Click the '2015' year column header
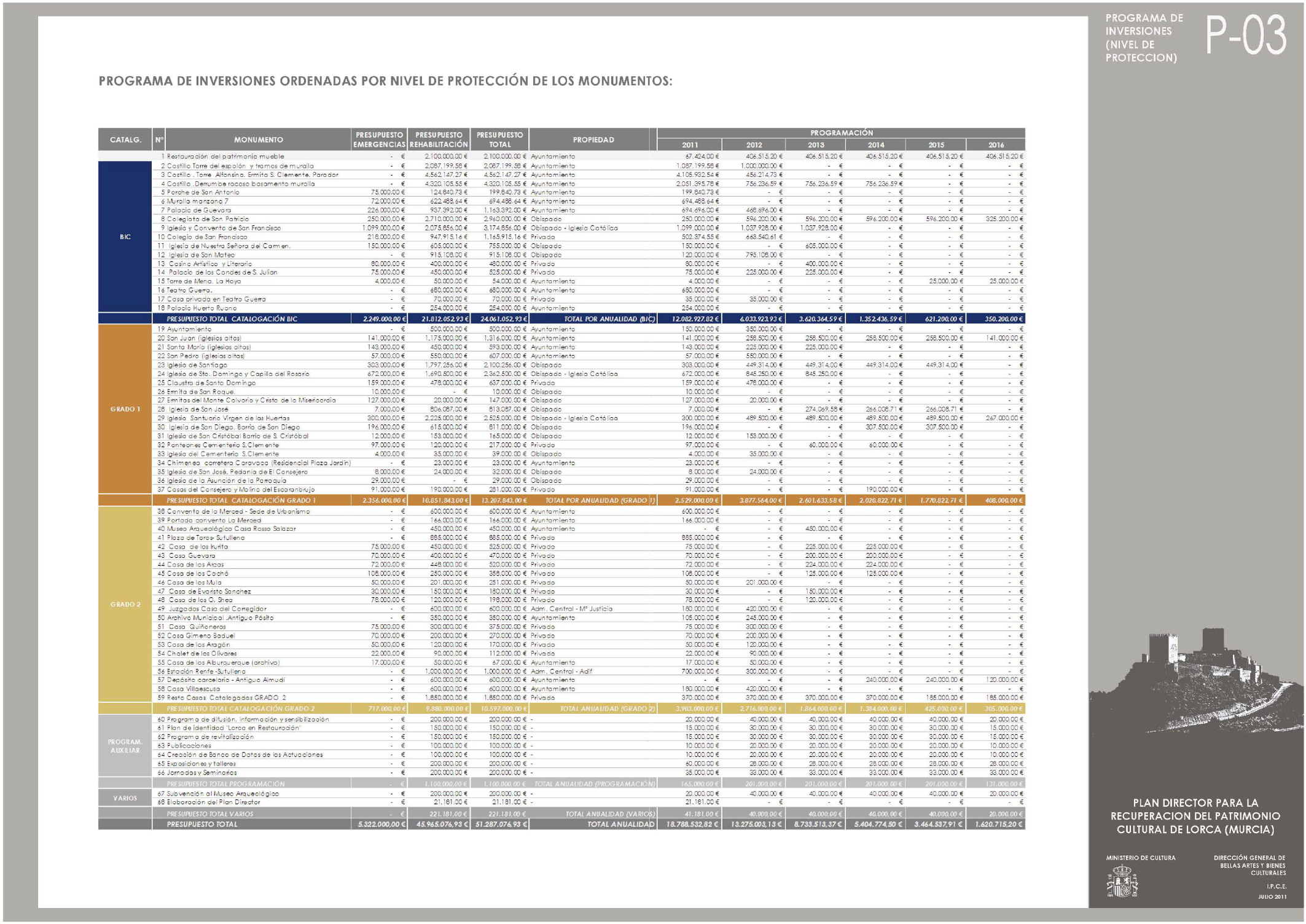1306x924 pixels. [936, 145]
